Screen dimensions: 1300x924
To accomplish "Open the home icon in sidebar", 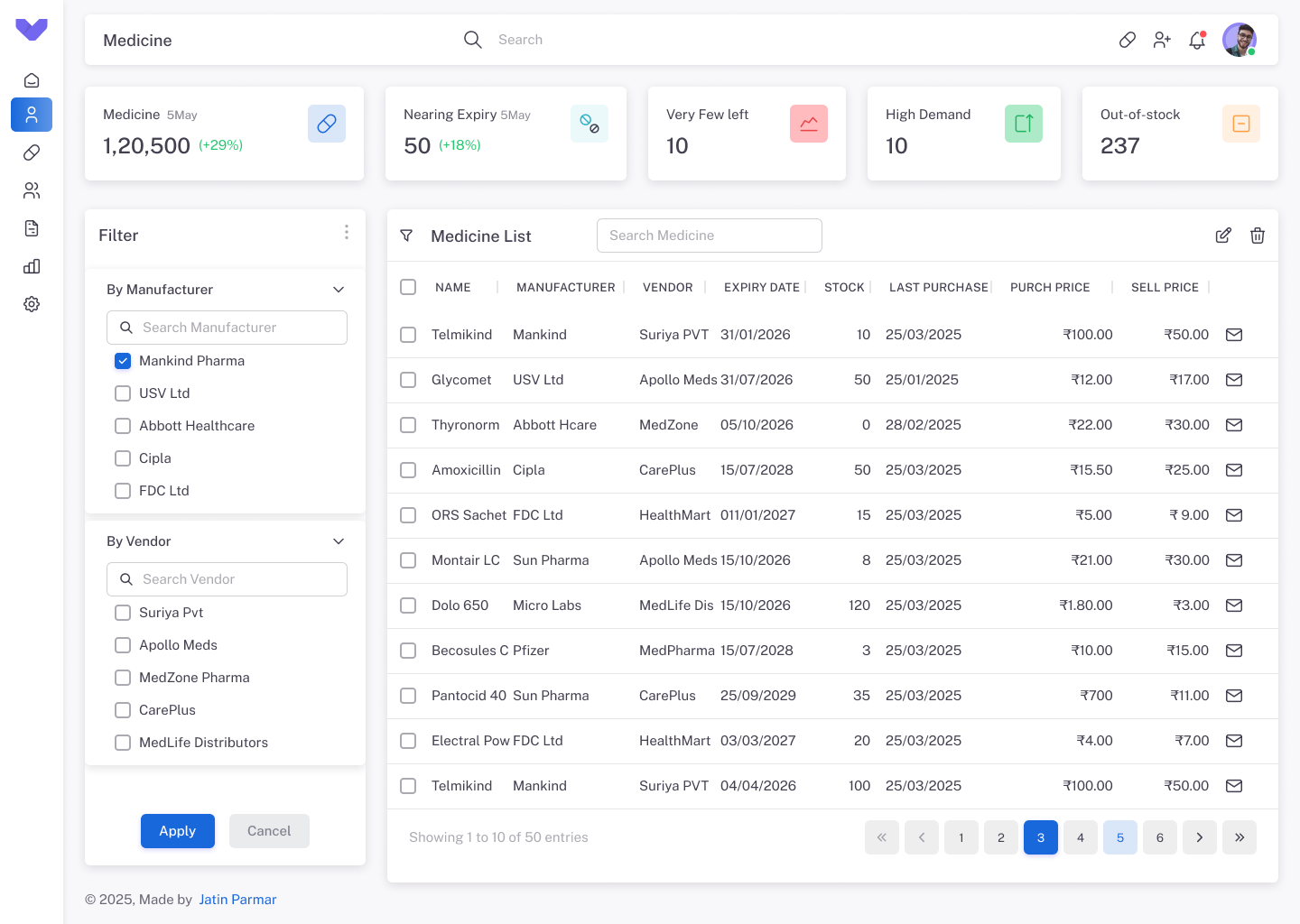I will coord(32,80).
